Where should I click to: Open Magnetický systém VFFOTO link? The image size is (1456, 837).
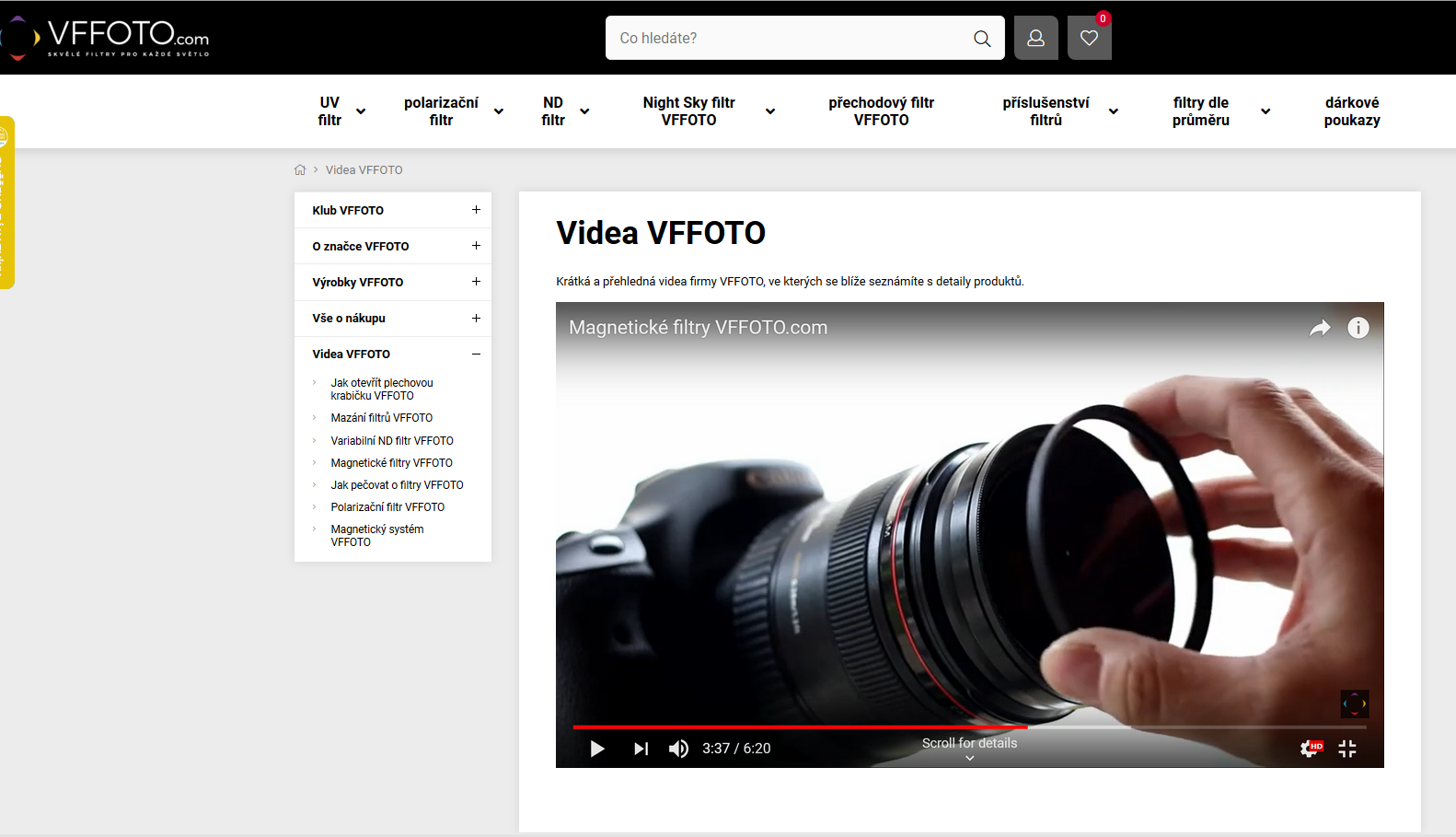[x=377, y=536]
